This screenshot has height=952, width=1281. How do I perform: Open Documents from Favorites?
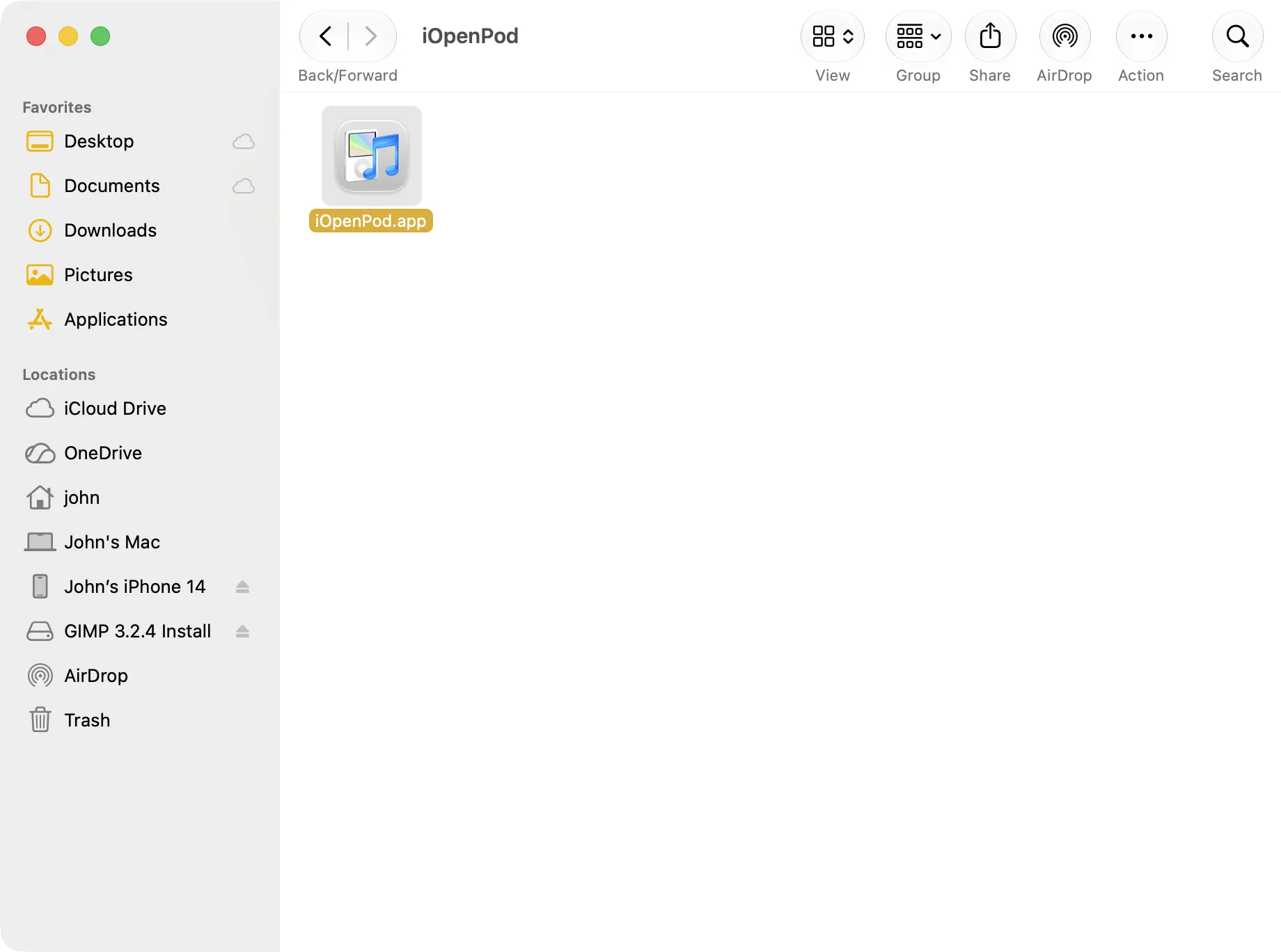(140, 186)
